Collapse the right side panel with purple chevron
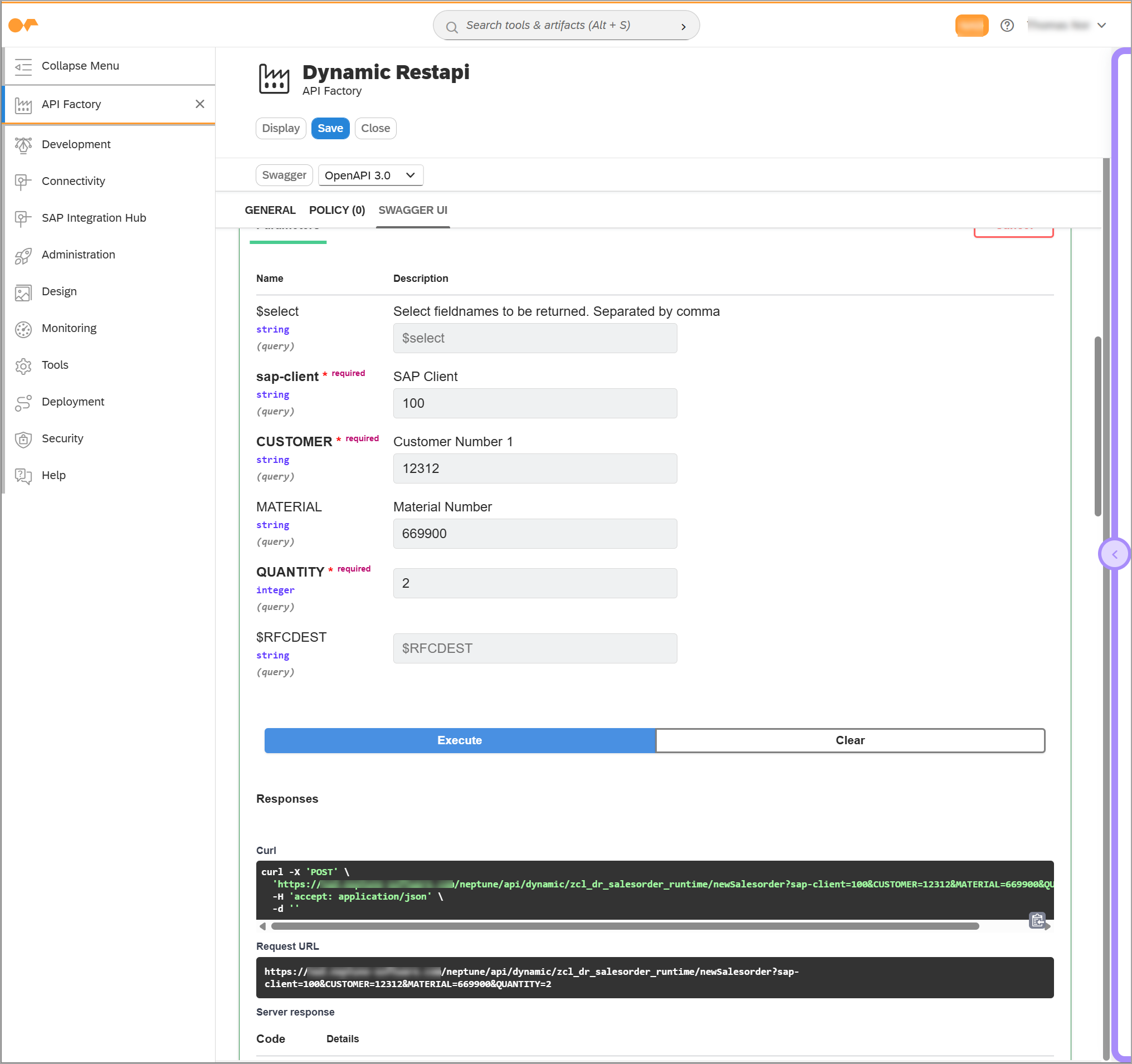The height and width of the screenshot is (1064, 1132). [x=1114, y=553]
